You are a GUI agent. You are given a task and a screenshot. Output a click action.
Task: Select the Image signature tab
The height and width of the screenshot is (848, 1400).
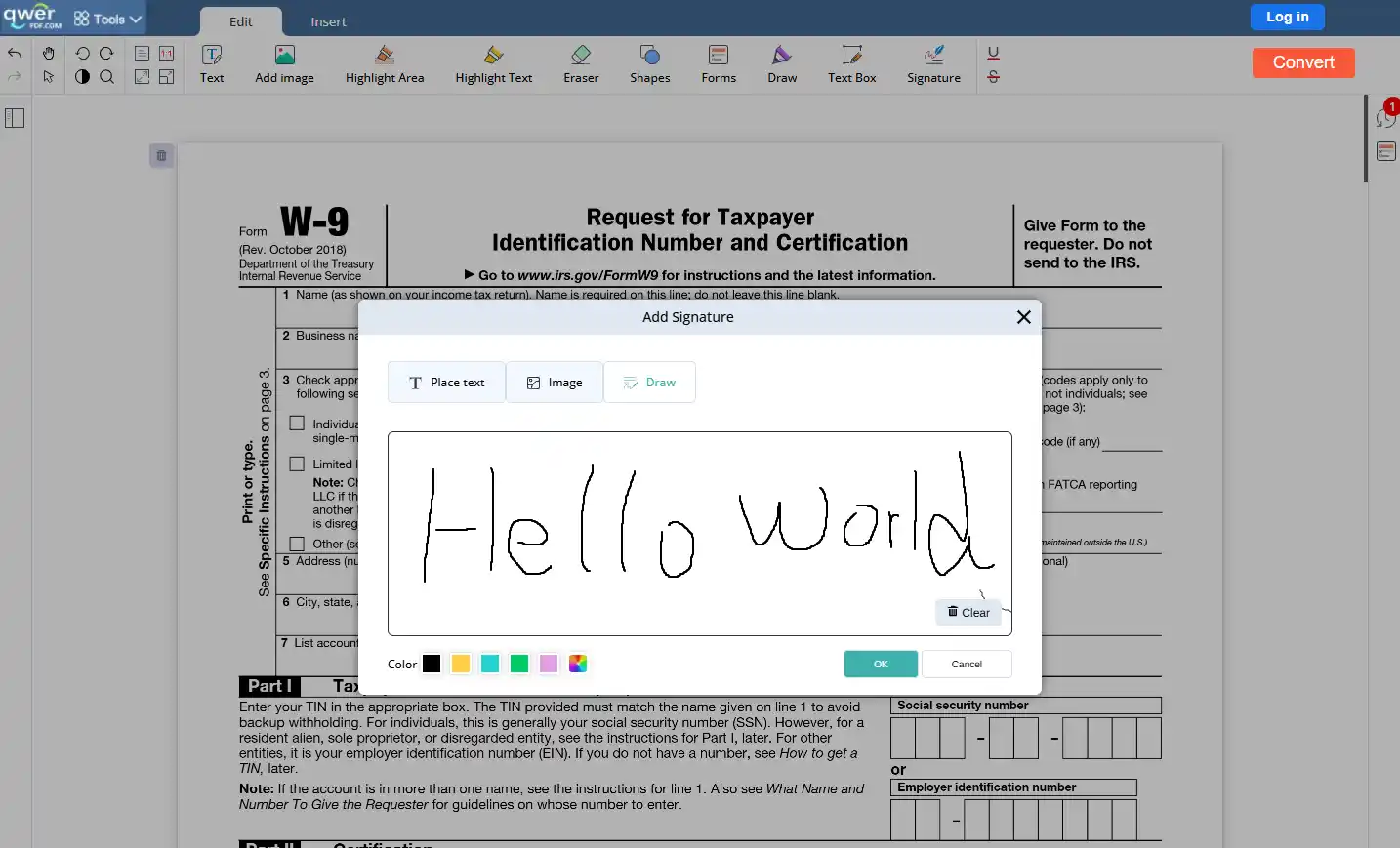click(555, 383)
